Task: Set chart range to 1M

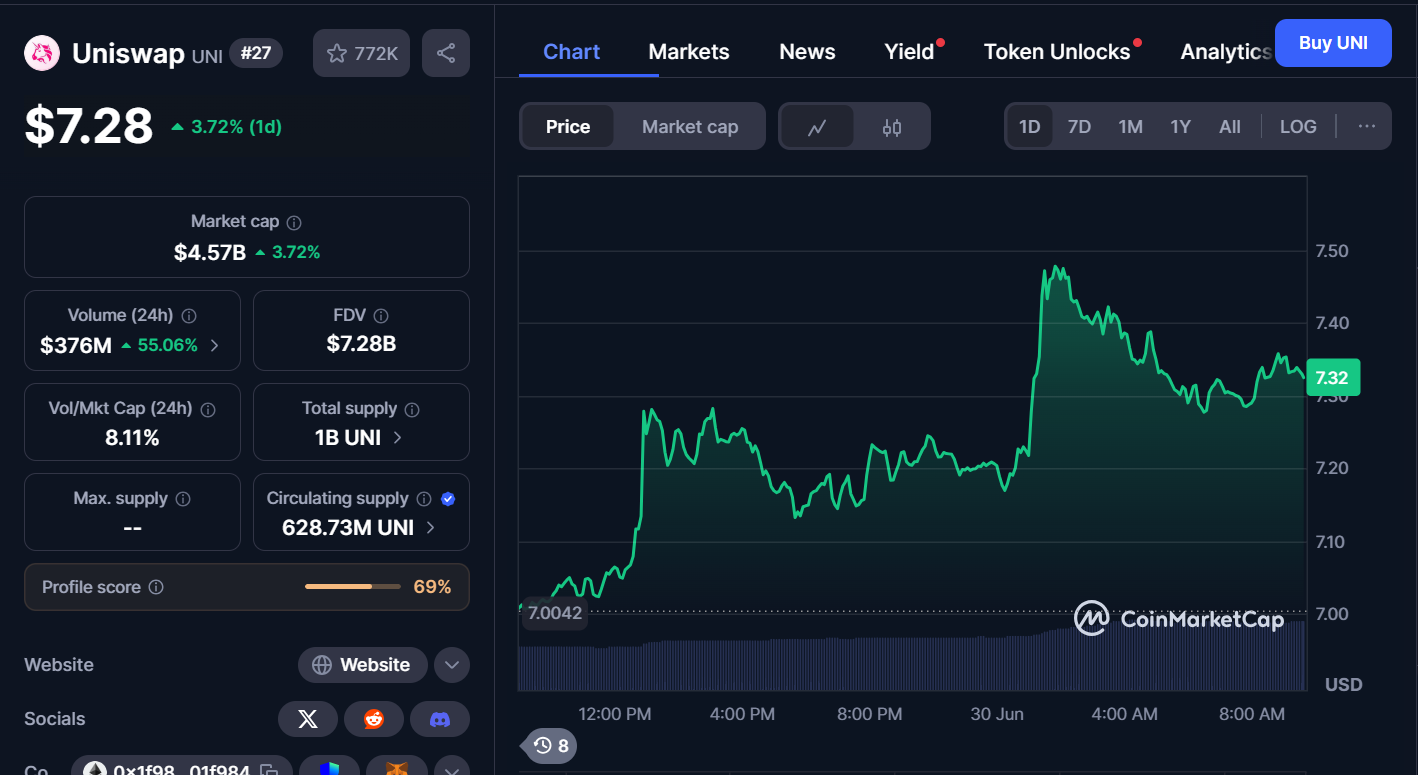Action: pos(1130,127)
